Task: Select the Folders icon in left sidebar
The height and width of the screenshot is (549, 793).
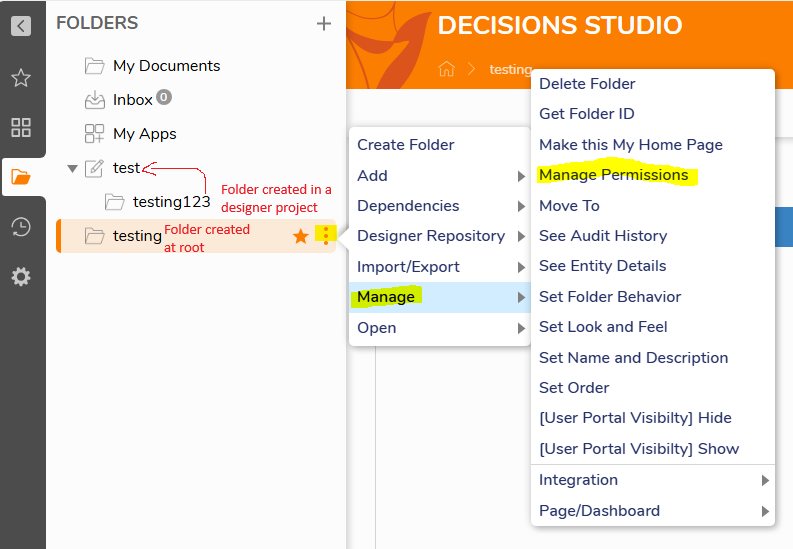Action: 21,178
